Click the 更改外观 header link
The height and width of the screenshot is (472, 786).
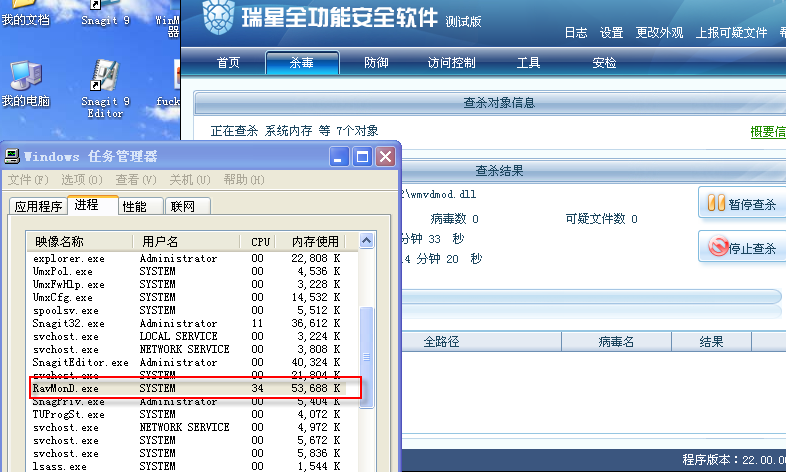coord(659,33)
